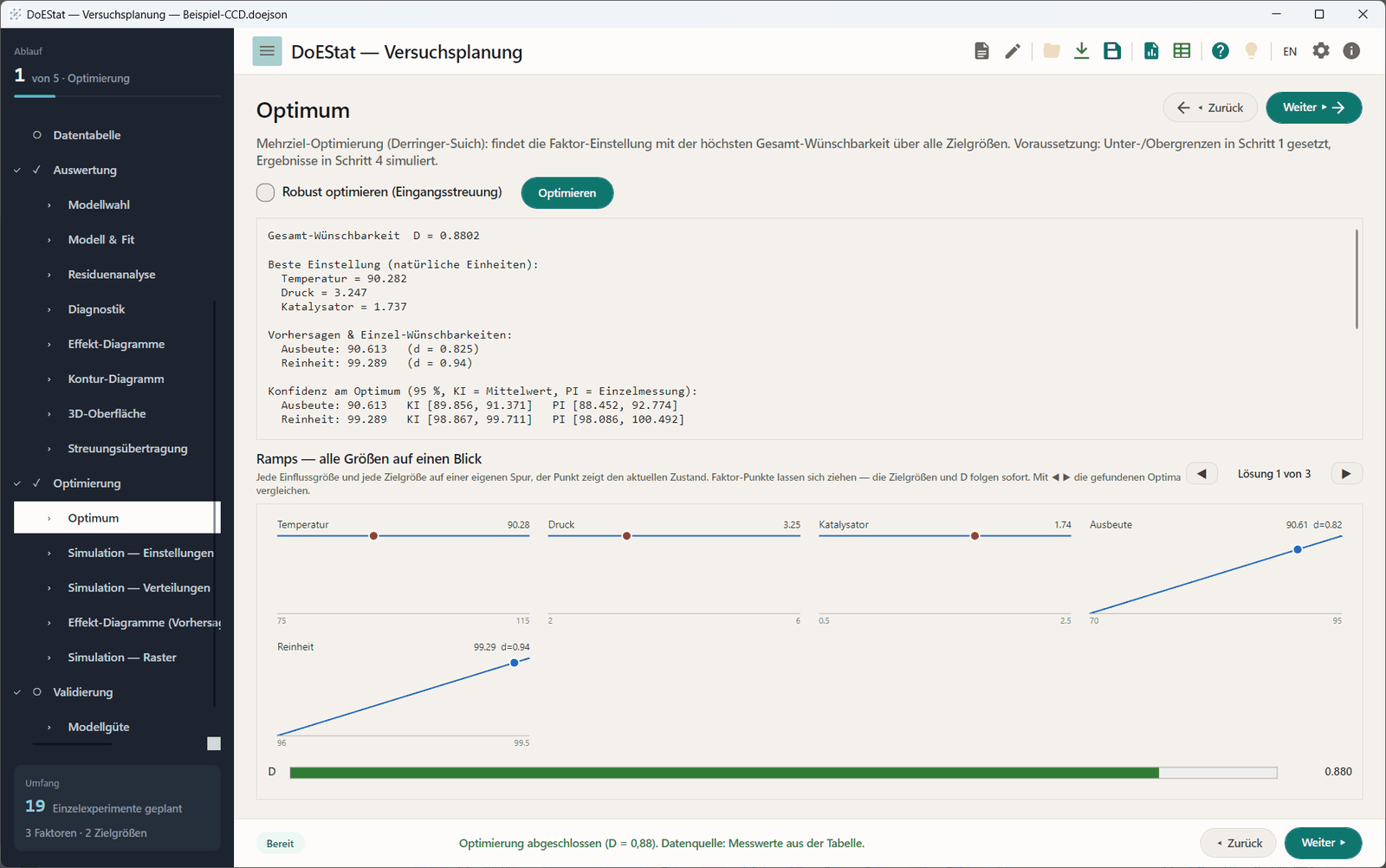This screenshot has height=868, width=1386.
Task: Click the green table spreadsheet icon
Action: [1182, 51]
